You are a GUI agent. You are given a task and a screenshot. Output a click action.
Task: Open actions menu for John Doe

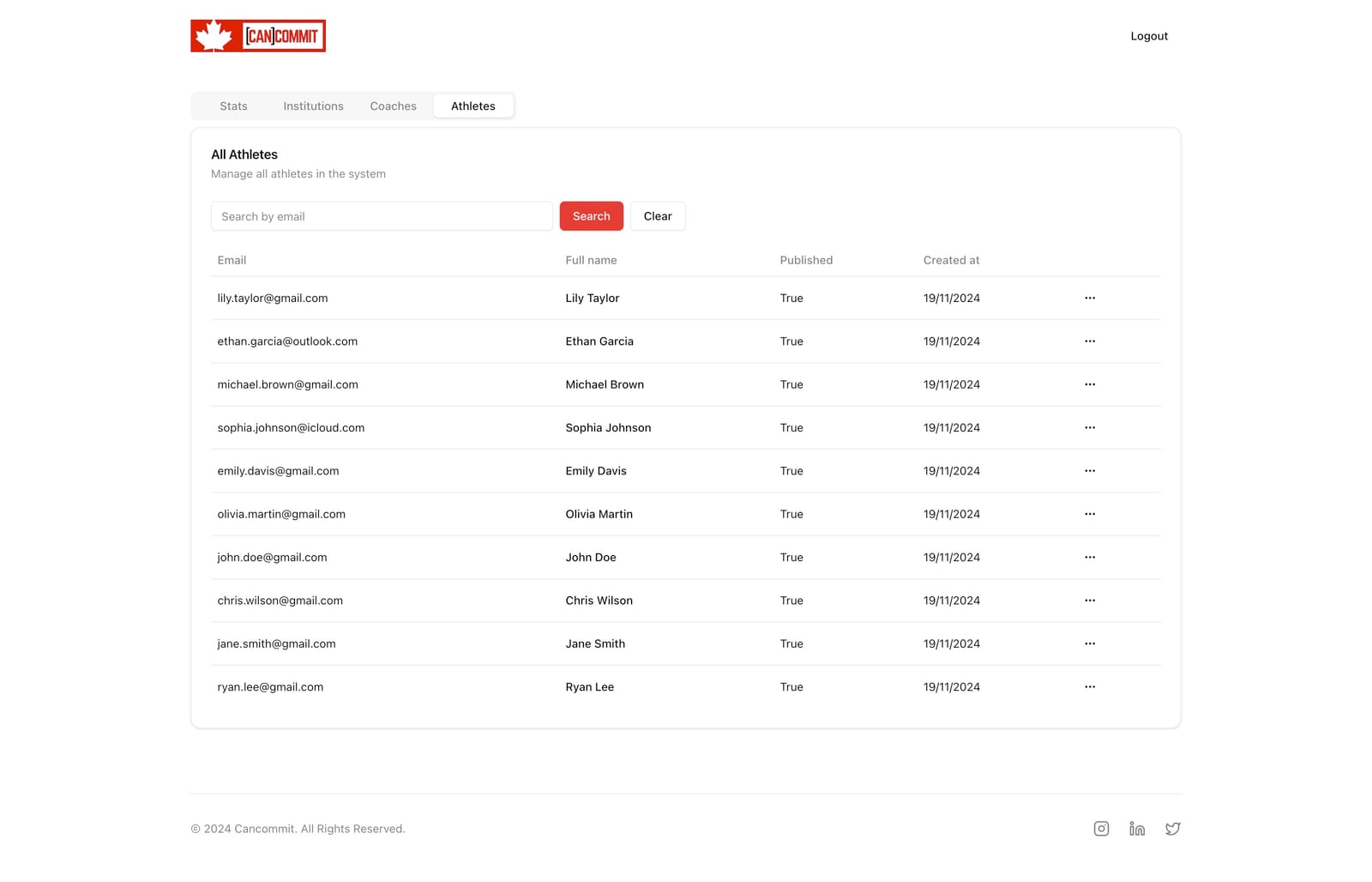point(1090,557)
